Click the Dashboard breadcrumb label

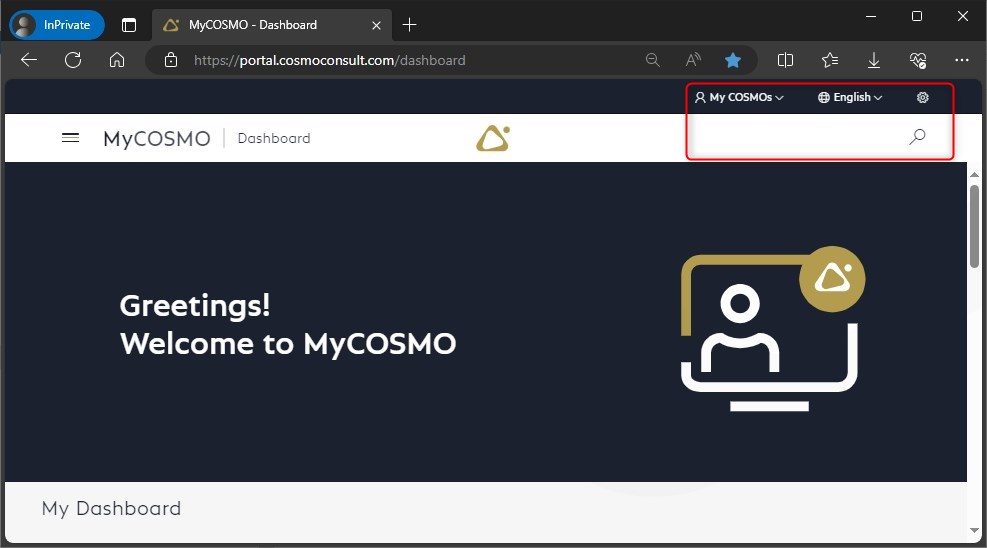(274, 138)
